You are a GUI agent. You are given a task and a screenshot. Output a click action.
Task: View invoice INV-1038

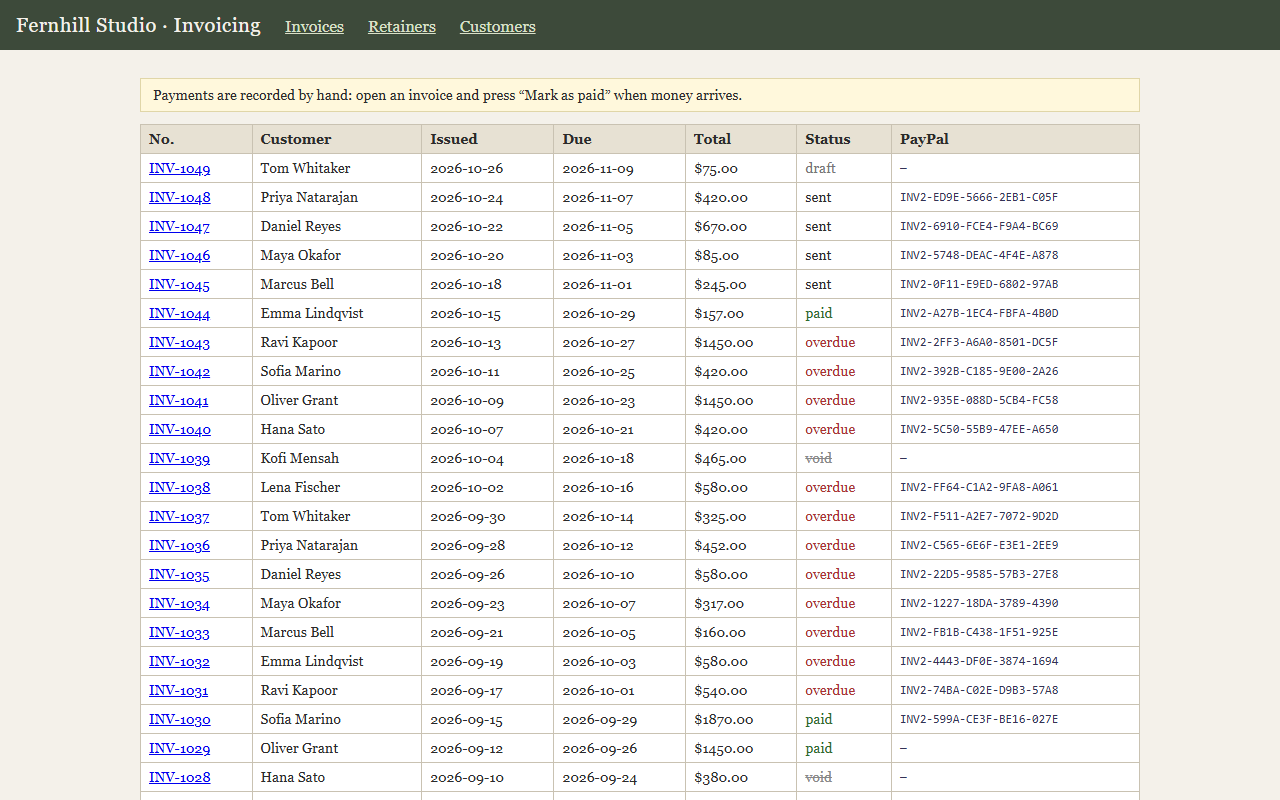(180, 488)
